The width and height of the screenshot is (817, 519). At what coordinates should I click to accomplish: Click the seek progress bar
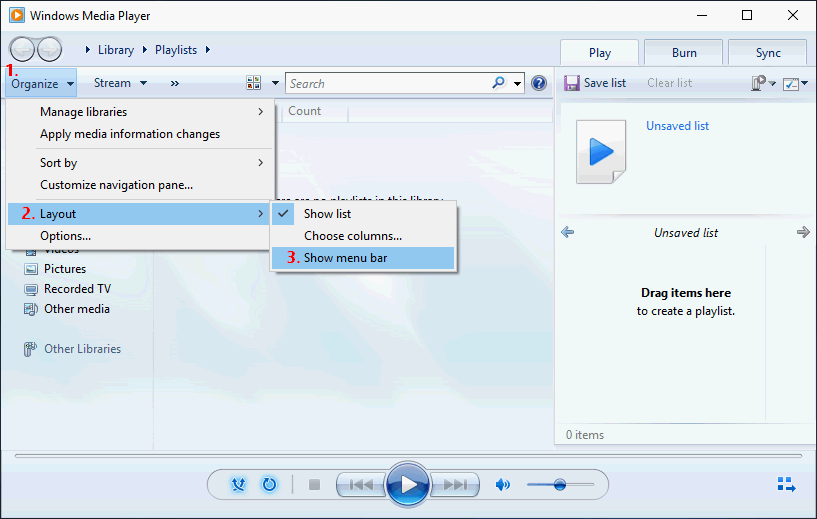point(408,455)
